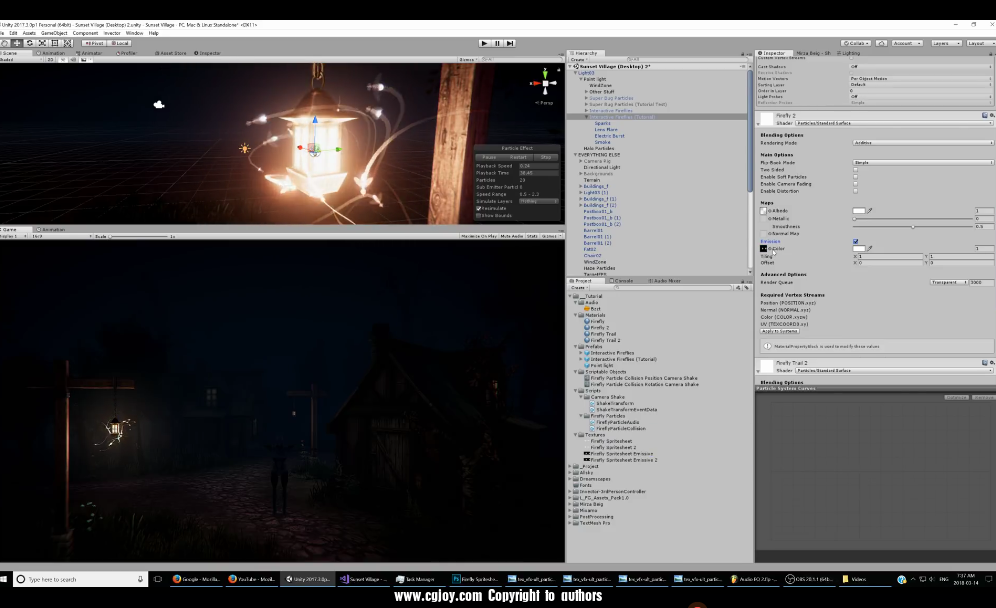
Task: Open the GameObject menu
Action: coord(54,33)
